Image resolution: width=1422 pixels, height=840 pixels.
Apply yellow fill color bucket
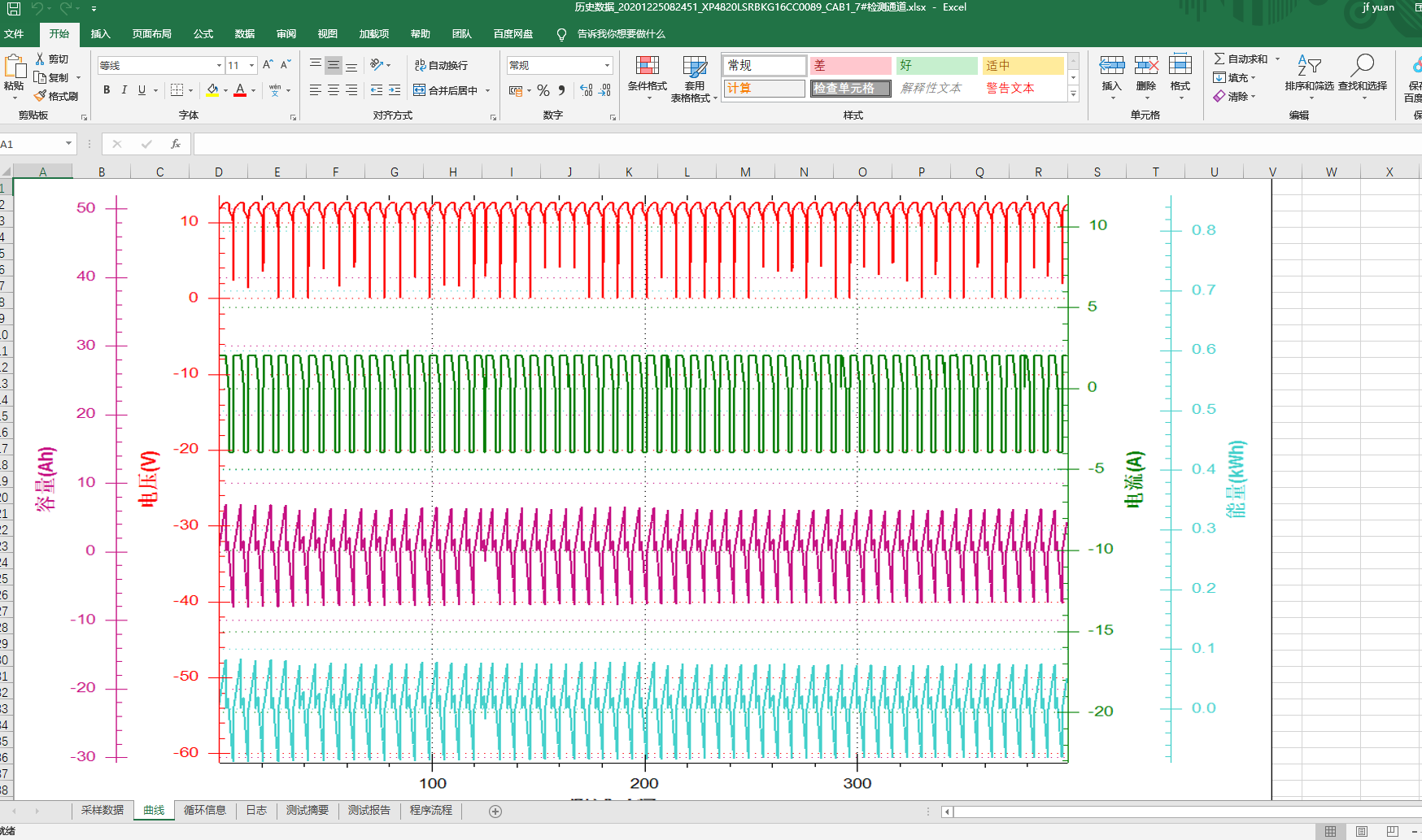[x=212, y=90]
